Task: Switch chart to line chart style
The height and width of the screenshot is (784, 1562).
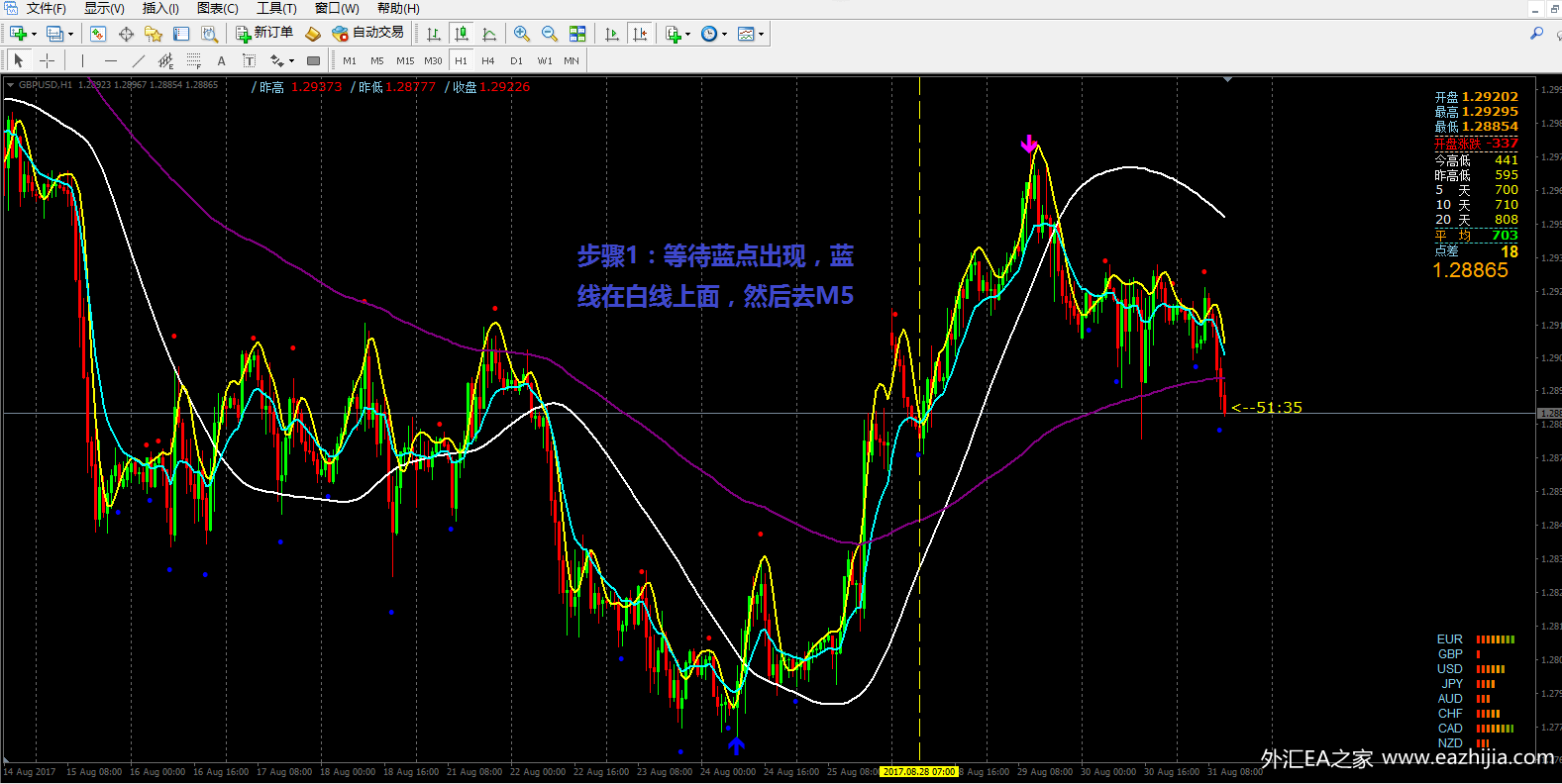Action: 489,34
